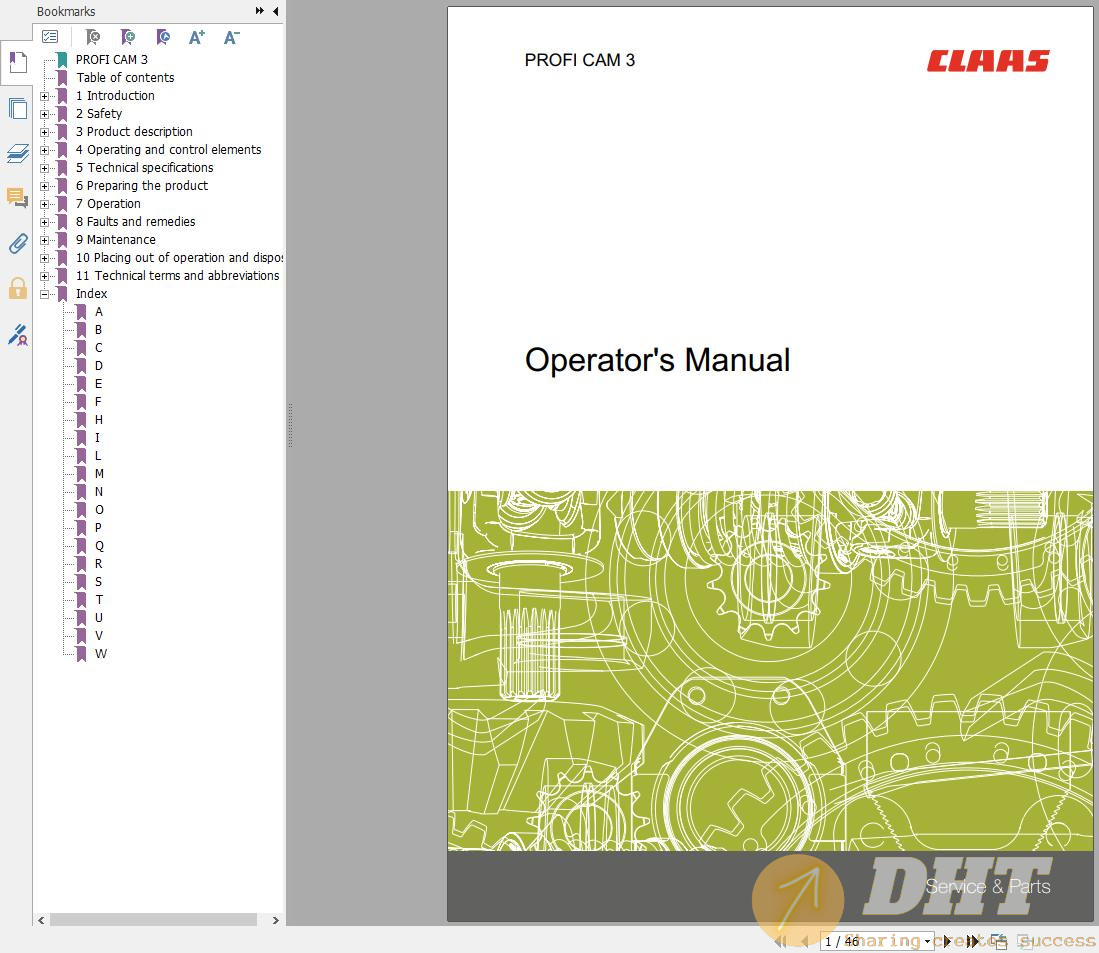Image resolution: width=1099 pixels, height=953 pixels.
Task: Expand the '8 Faults and remedies' bookmark
Action: (x=44, y=222)
